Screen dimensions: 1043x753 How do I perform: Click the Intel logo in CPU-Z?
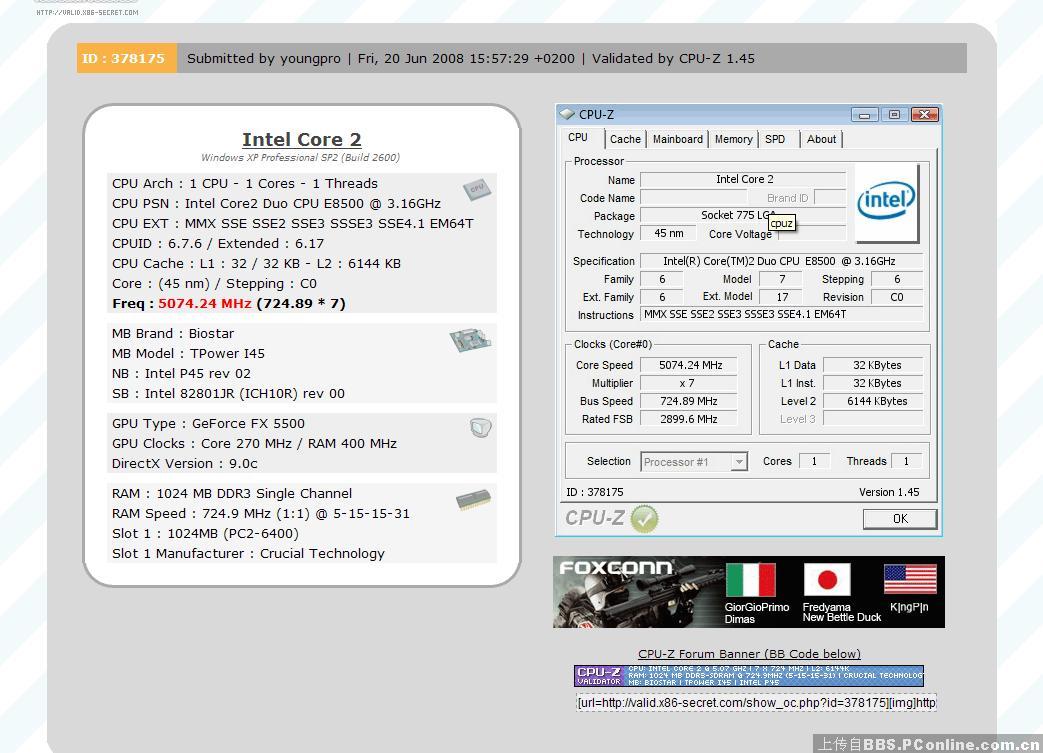(887, 202)
